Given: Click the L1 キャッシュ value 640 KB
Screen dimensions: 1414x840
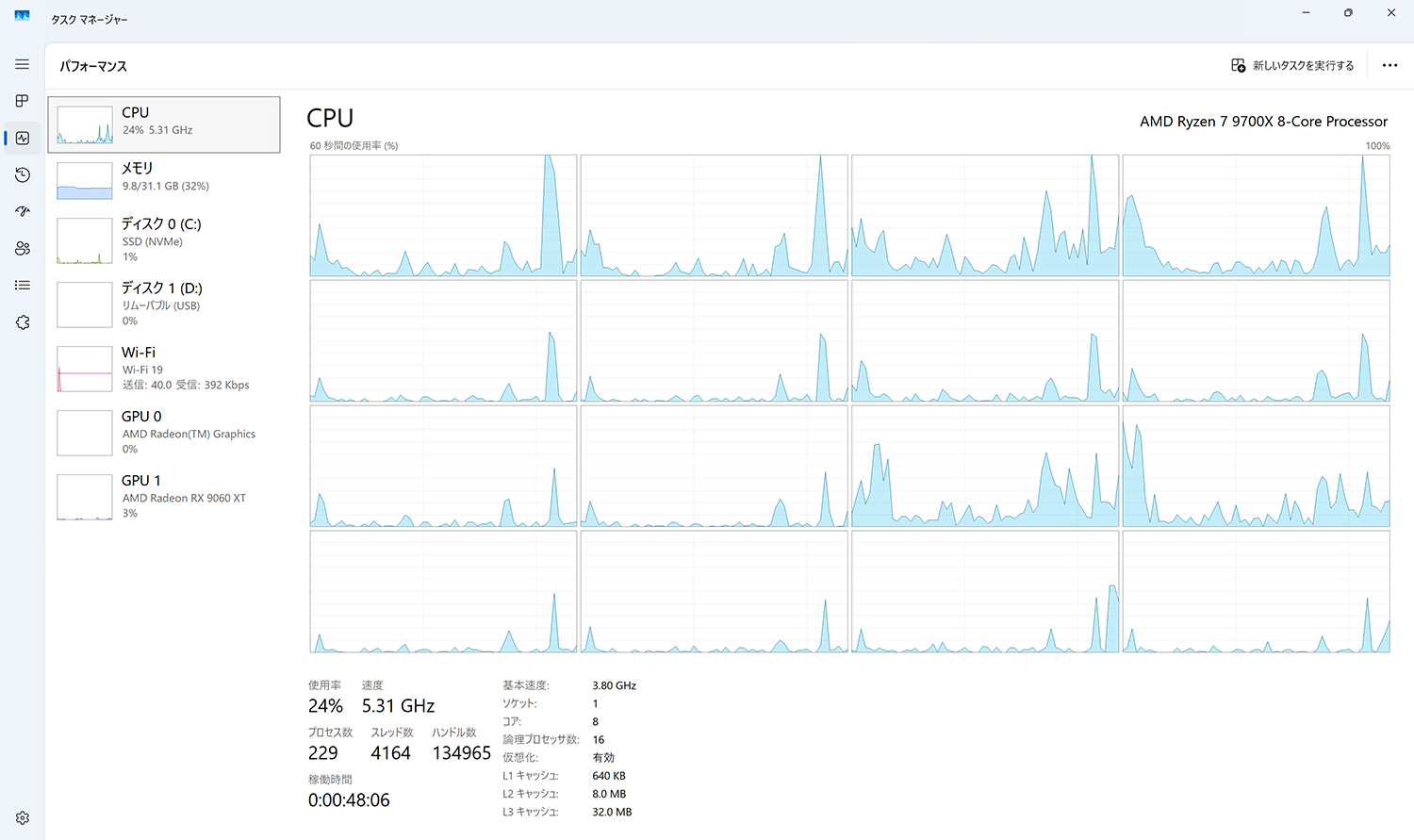Looking at the screenshot, I should click(x=609, y=776).
